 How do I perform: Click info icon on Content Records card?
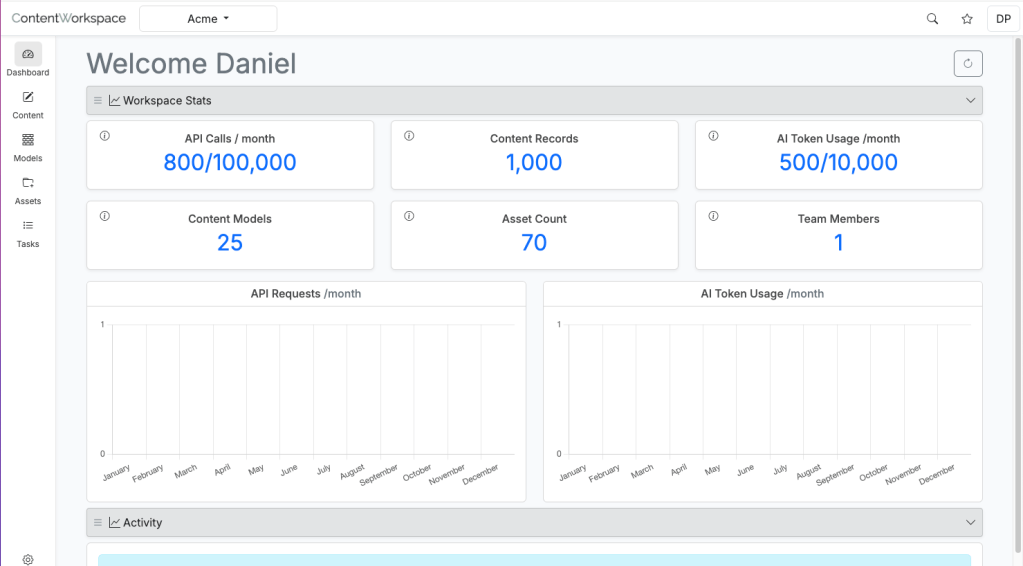tap(409, 136)
